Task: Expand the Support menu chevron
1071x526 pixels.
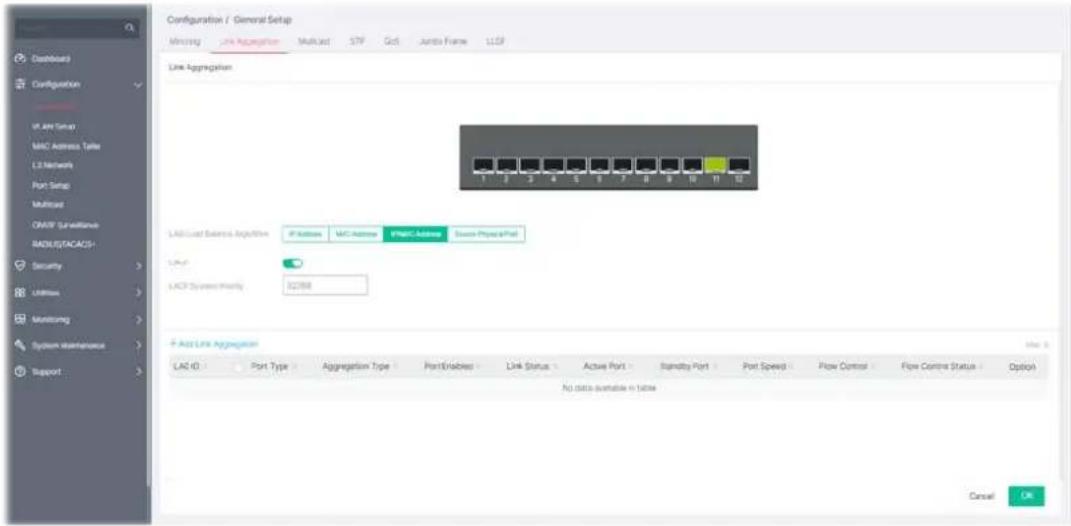Action: (139, 372)
